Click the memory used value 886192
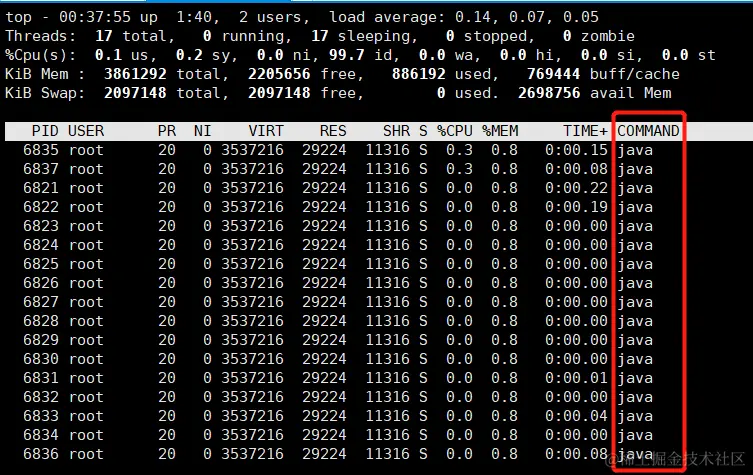The image size is (753, 475). point(419,74)
